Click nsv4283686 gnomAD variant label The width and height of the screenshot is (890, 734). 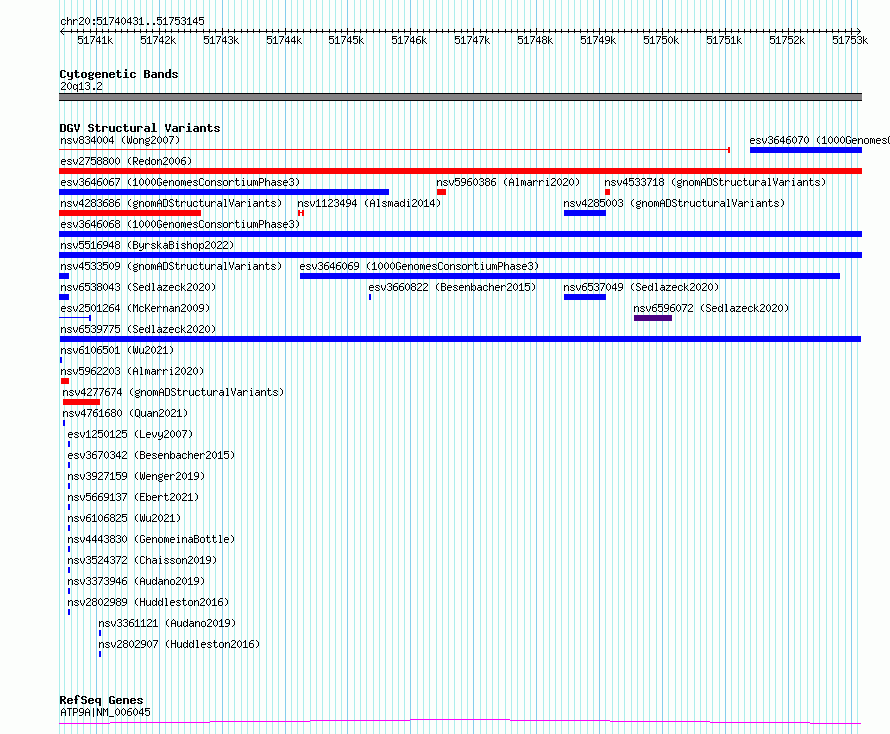tap(171, 203)
